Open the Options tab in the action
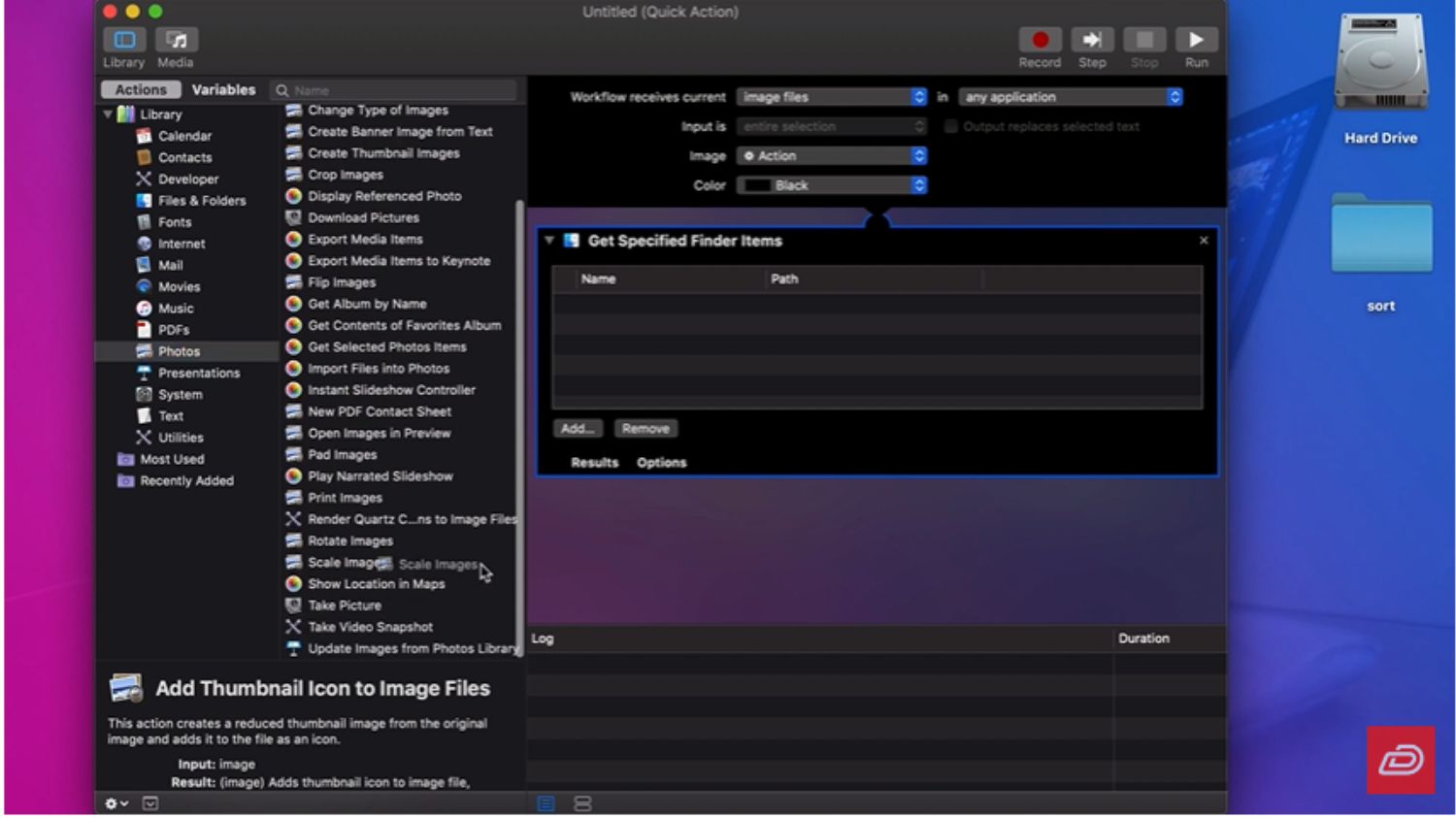 [661, 463]
